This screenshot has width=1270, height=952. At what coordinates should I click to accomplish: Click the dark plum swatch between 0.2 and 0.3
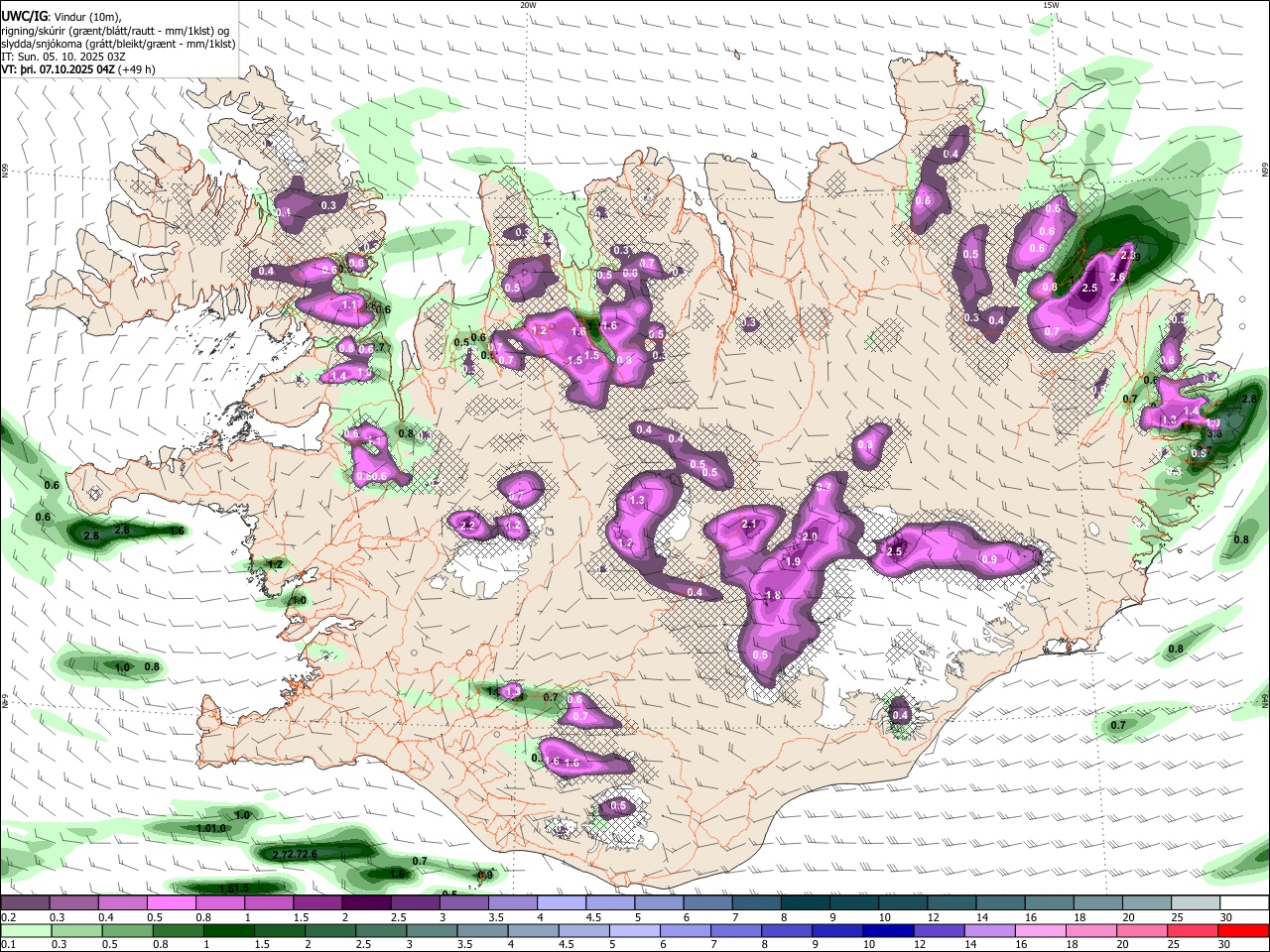tap(25, 903)
